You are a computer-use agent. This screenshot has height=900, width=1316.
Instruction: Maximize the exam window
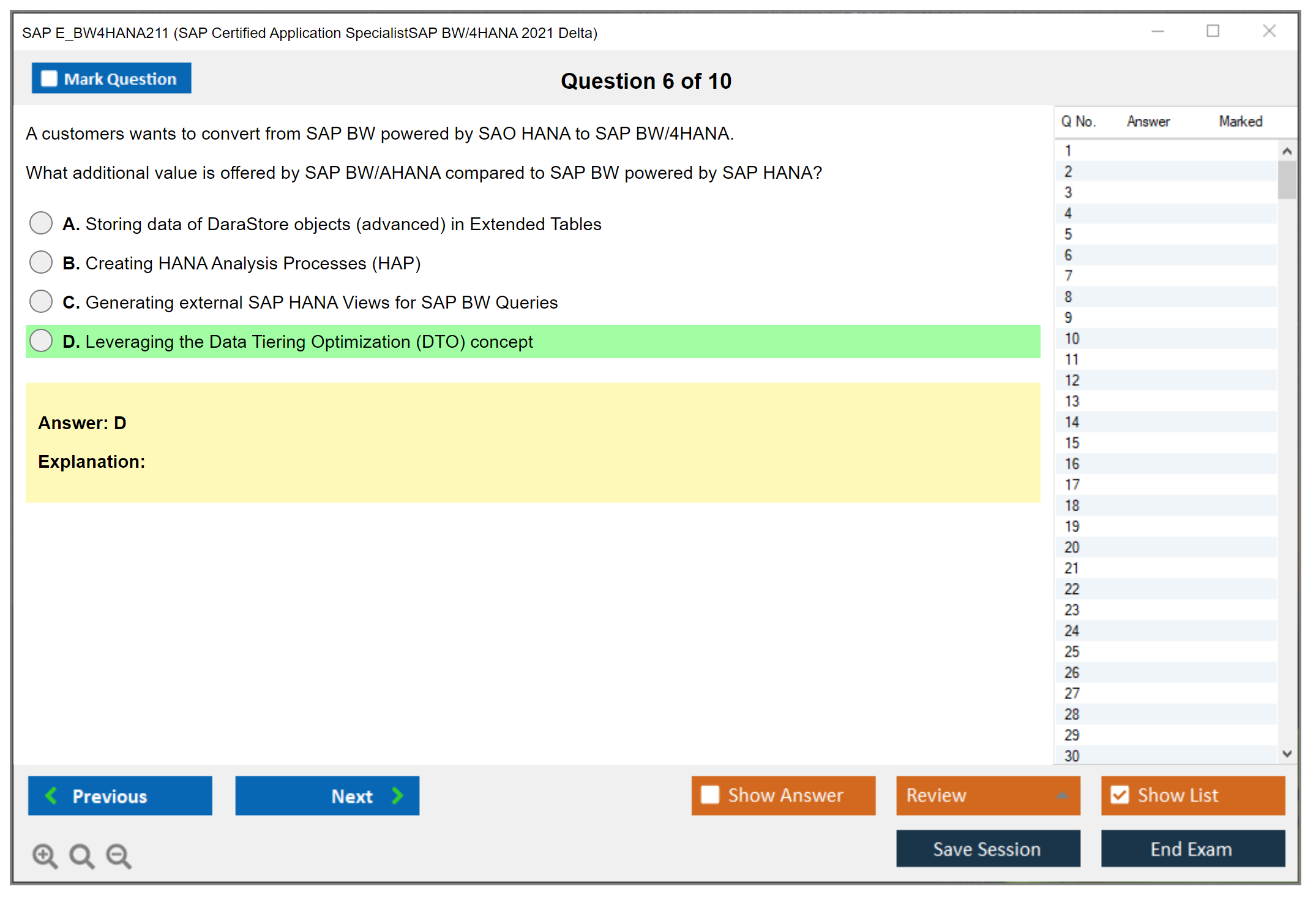tap(1213, 31)
